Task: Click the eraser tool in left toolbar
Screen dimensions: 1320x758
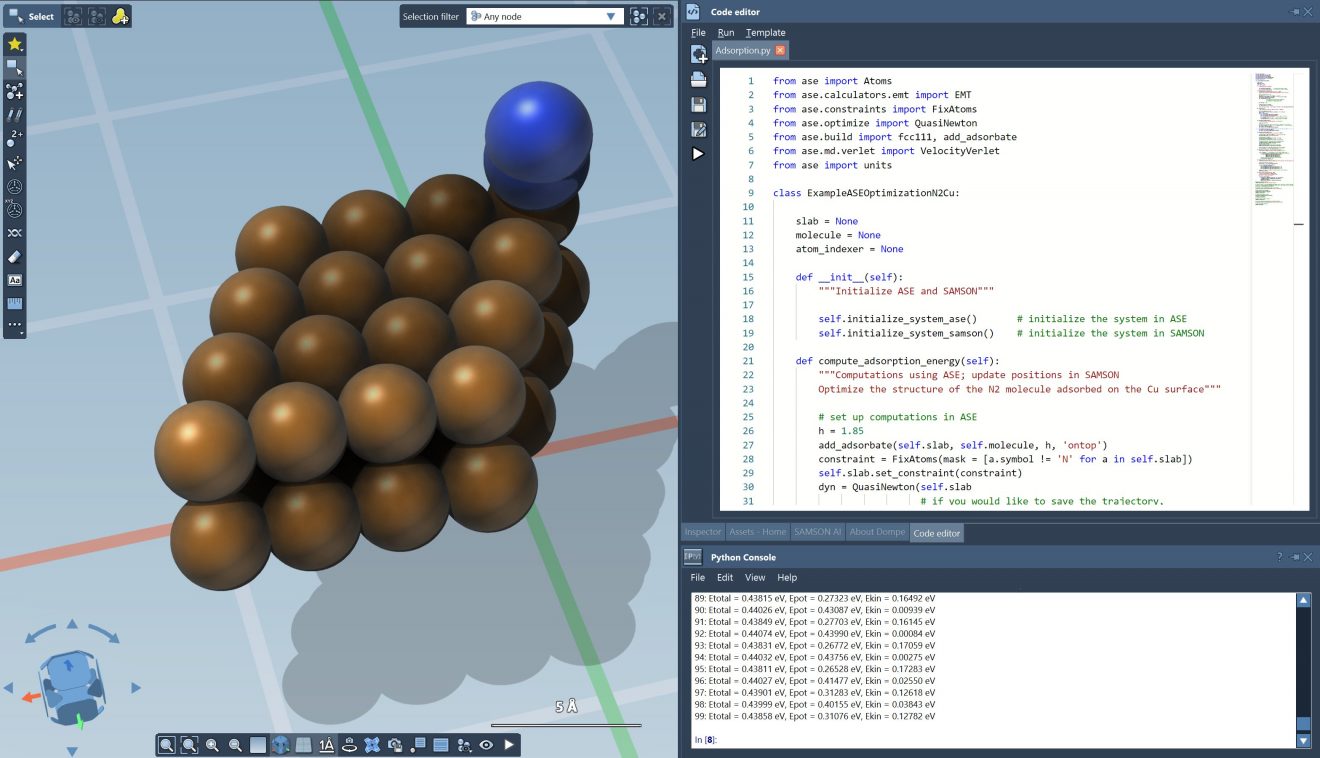Action: (x=15, y=257)
